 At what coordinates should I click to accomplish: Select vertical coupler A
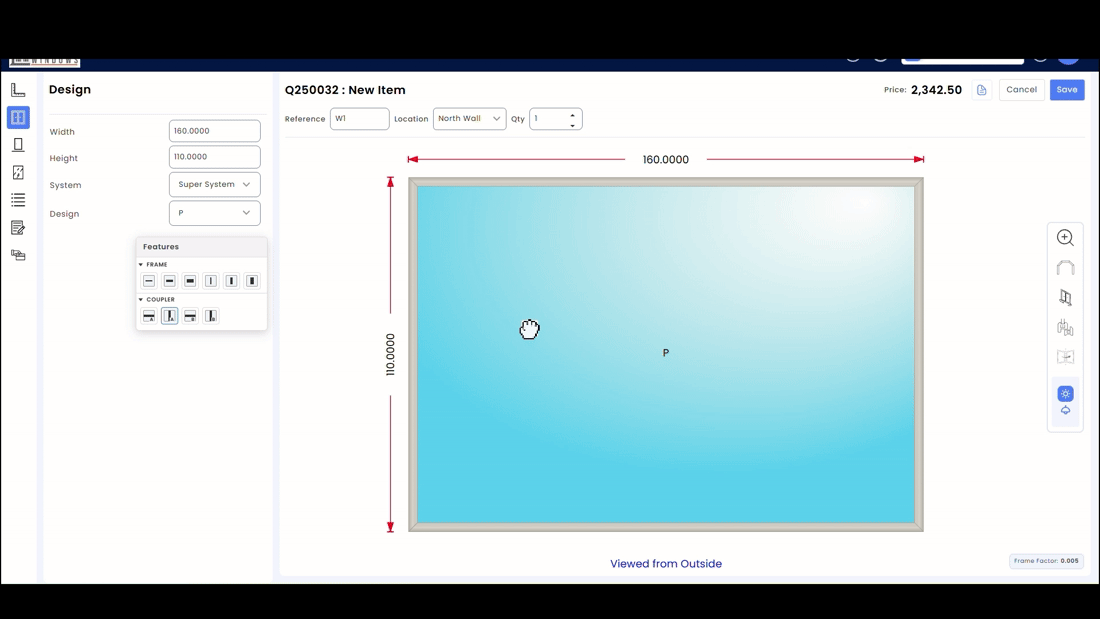point(169,316)
